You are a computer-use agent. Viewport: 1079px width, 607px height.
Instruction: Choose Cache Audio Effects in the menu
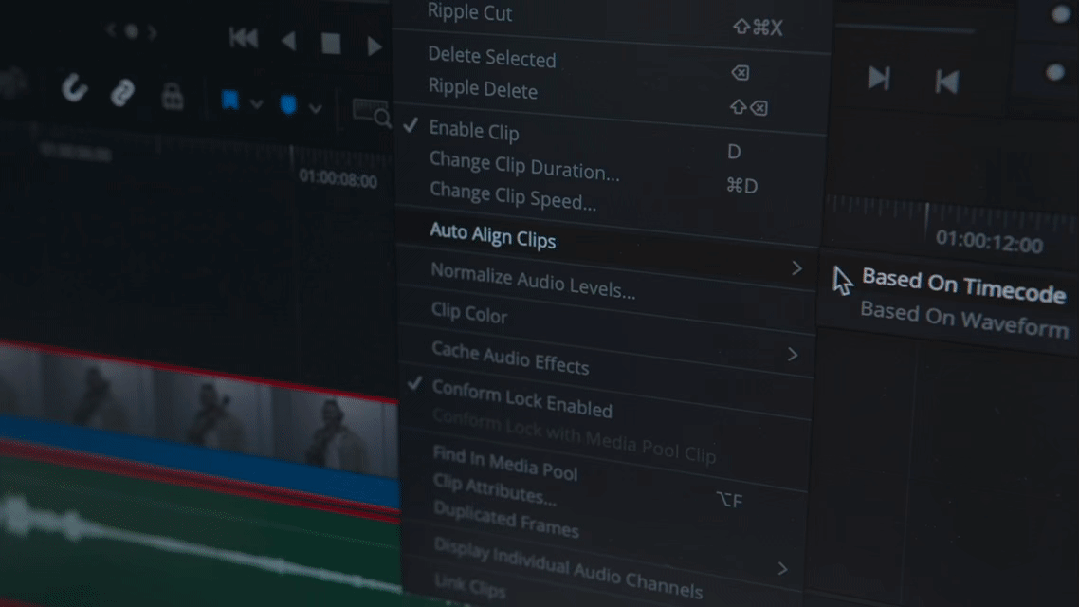(510, 358)
